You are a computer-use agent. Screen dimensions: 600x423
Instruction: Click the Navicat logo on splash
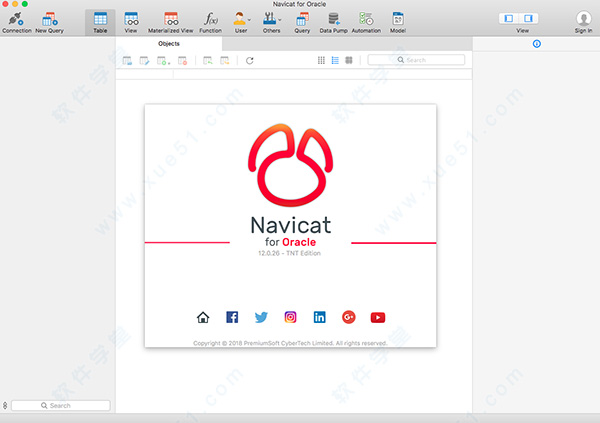pyautogui.click(x=290, y=165)
